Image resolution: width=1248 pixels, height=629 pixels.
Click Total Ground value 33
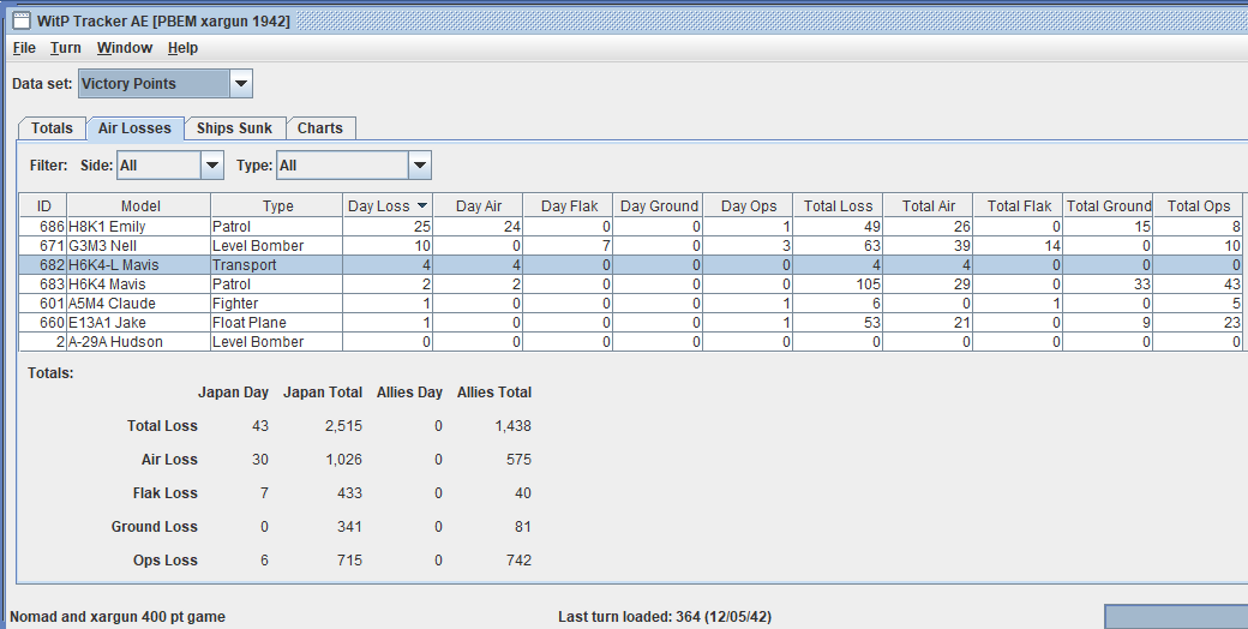1108,284
